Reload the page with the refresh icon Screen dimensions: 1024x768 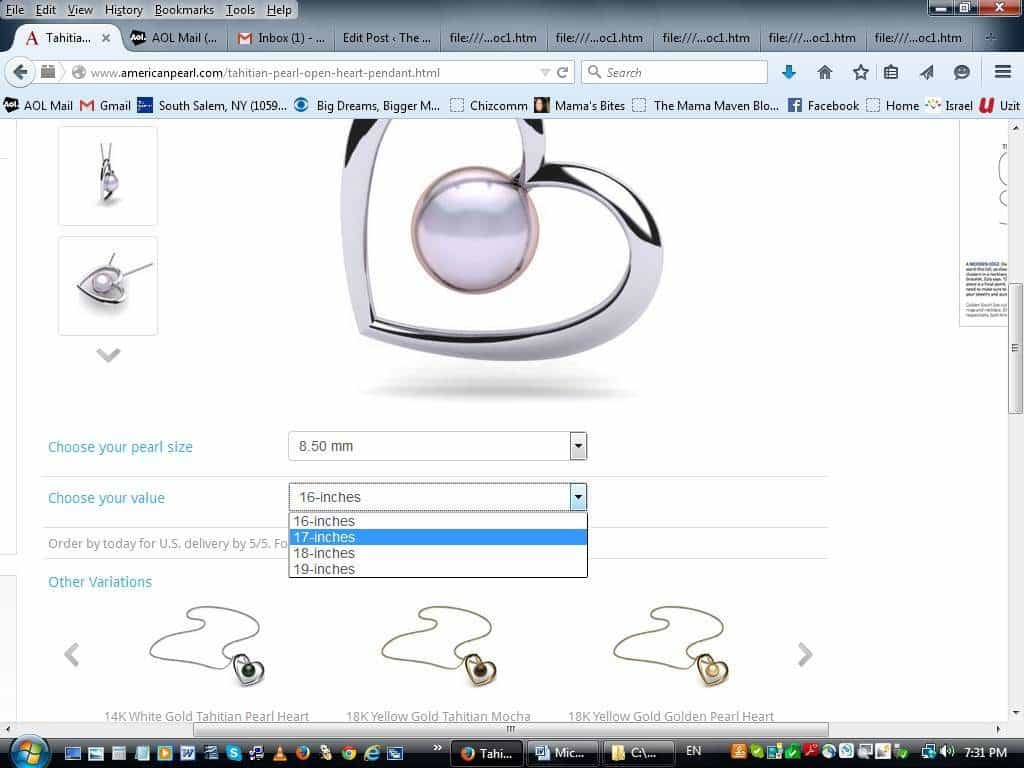[x=562, y=72]
